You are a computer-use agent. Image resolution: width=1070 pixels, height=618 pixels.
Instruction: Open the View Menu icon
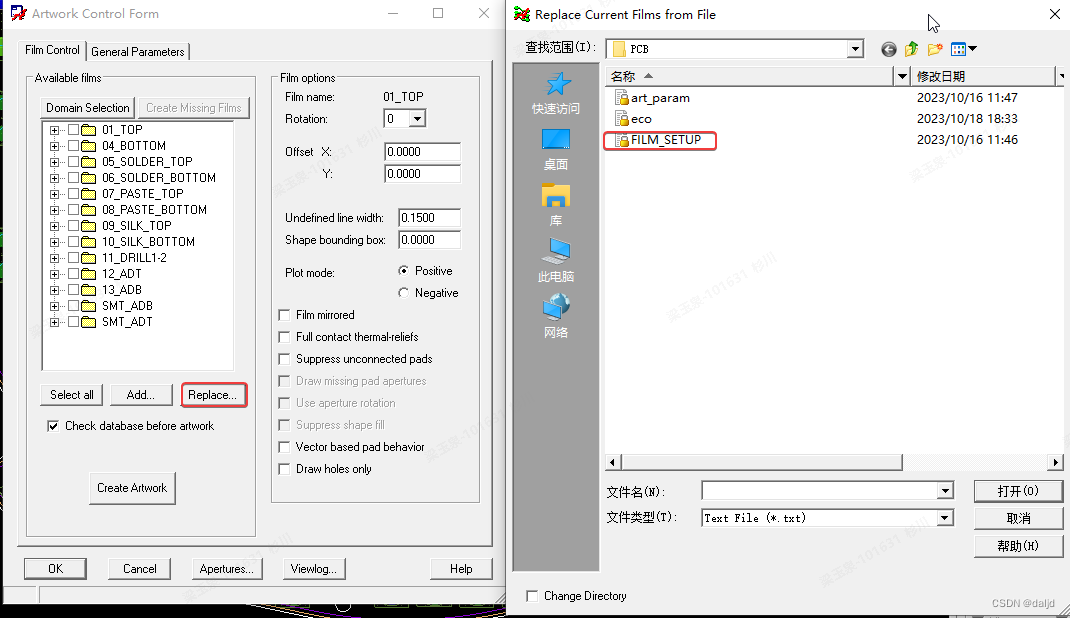click(964, 49)
